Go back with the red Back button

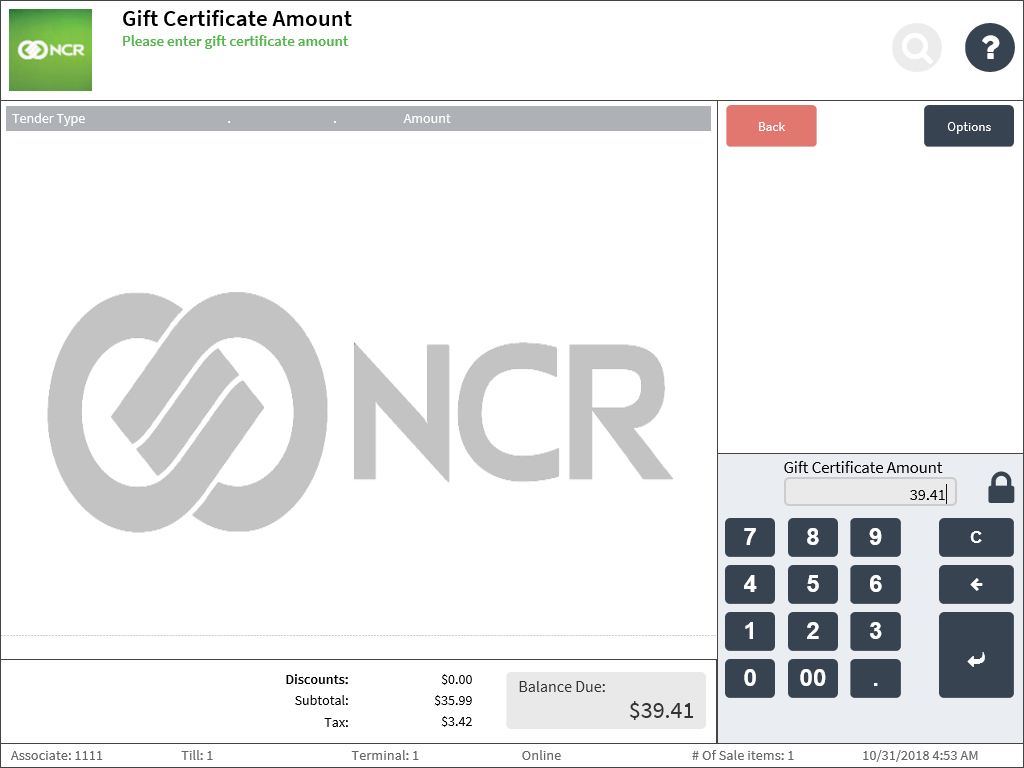pyautogui.click(x=771, y=126)
